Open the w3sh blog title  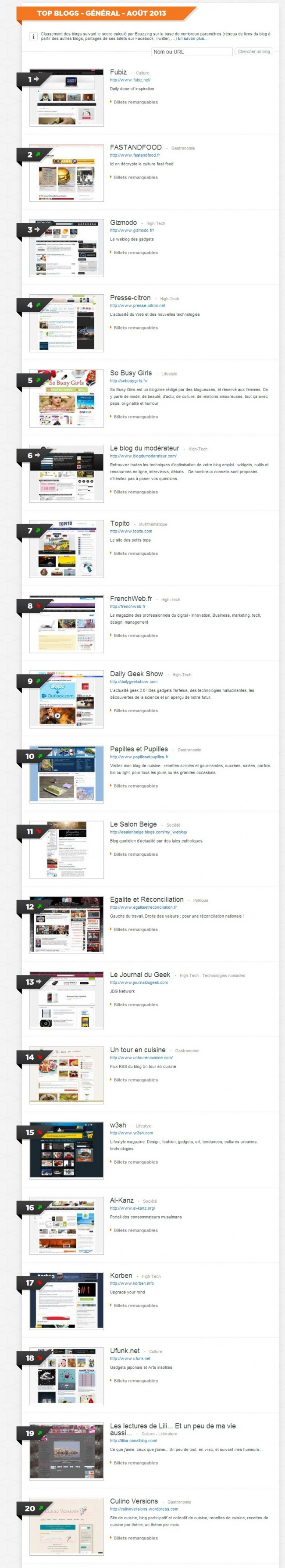118,1125
